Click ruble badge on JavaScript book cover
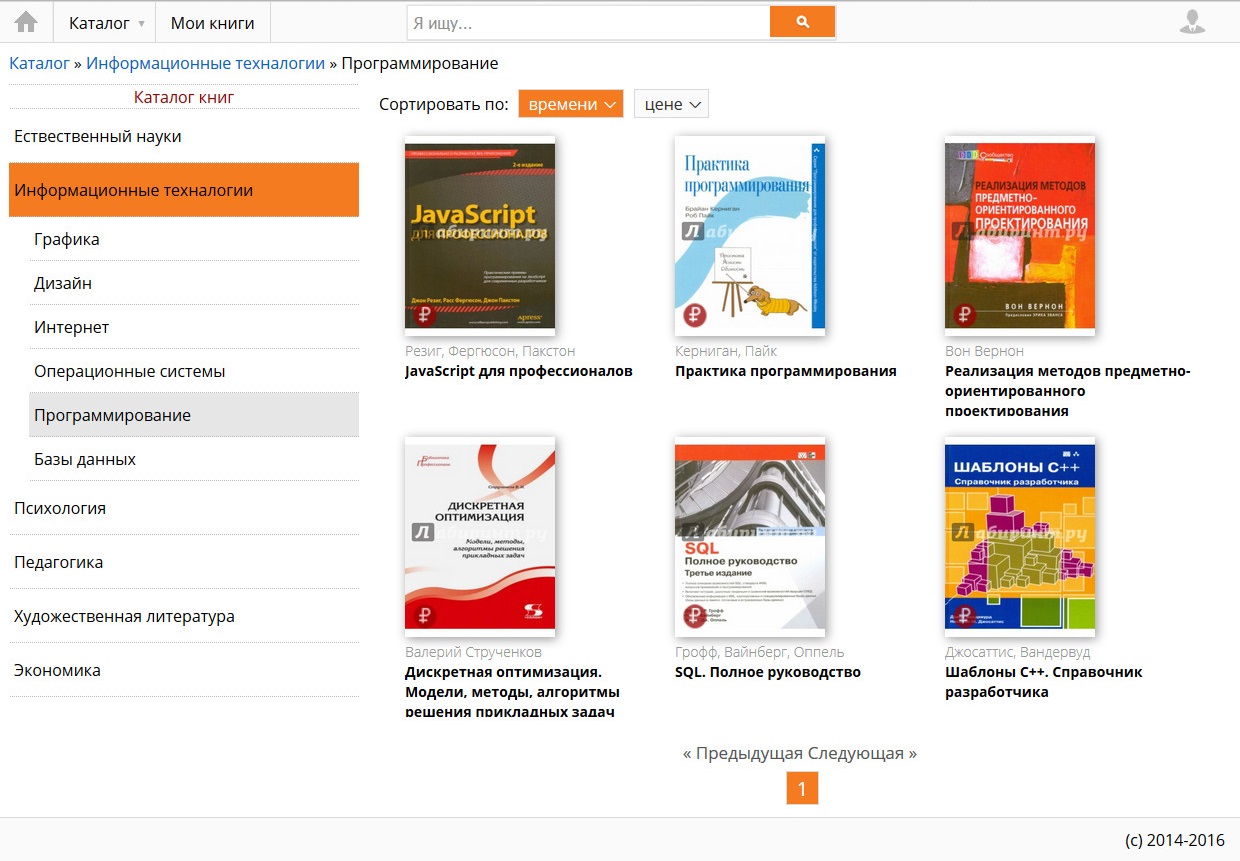The height and width of the screenshot is (861, 1240). click(x=425, y=315)
